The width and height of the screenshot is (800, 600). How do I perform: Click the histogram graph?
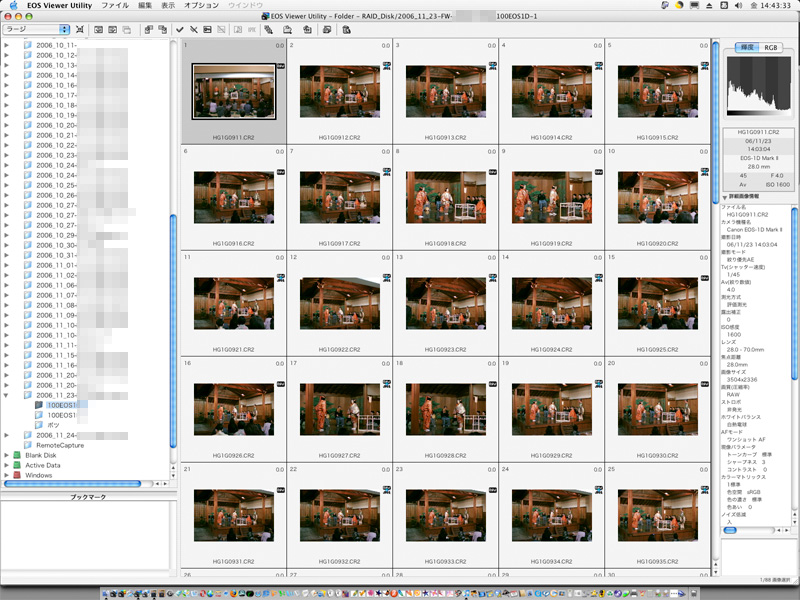tap(759, 86)
